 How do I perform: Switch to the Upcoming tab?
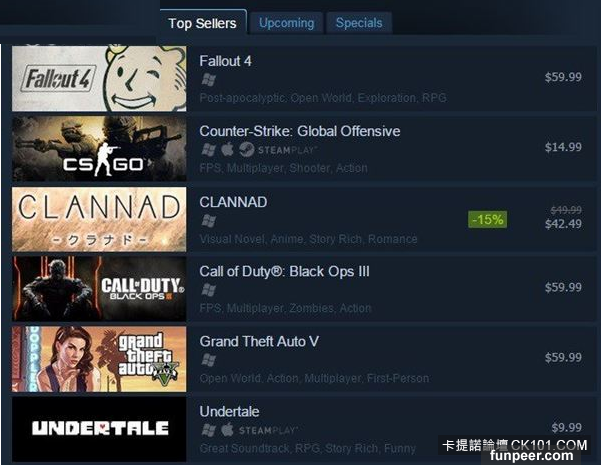click(286, 23)
